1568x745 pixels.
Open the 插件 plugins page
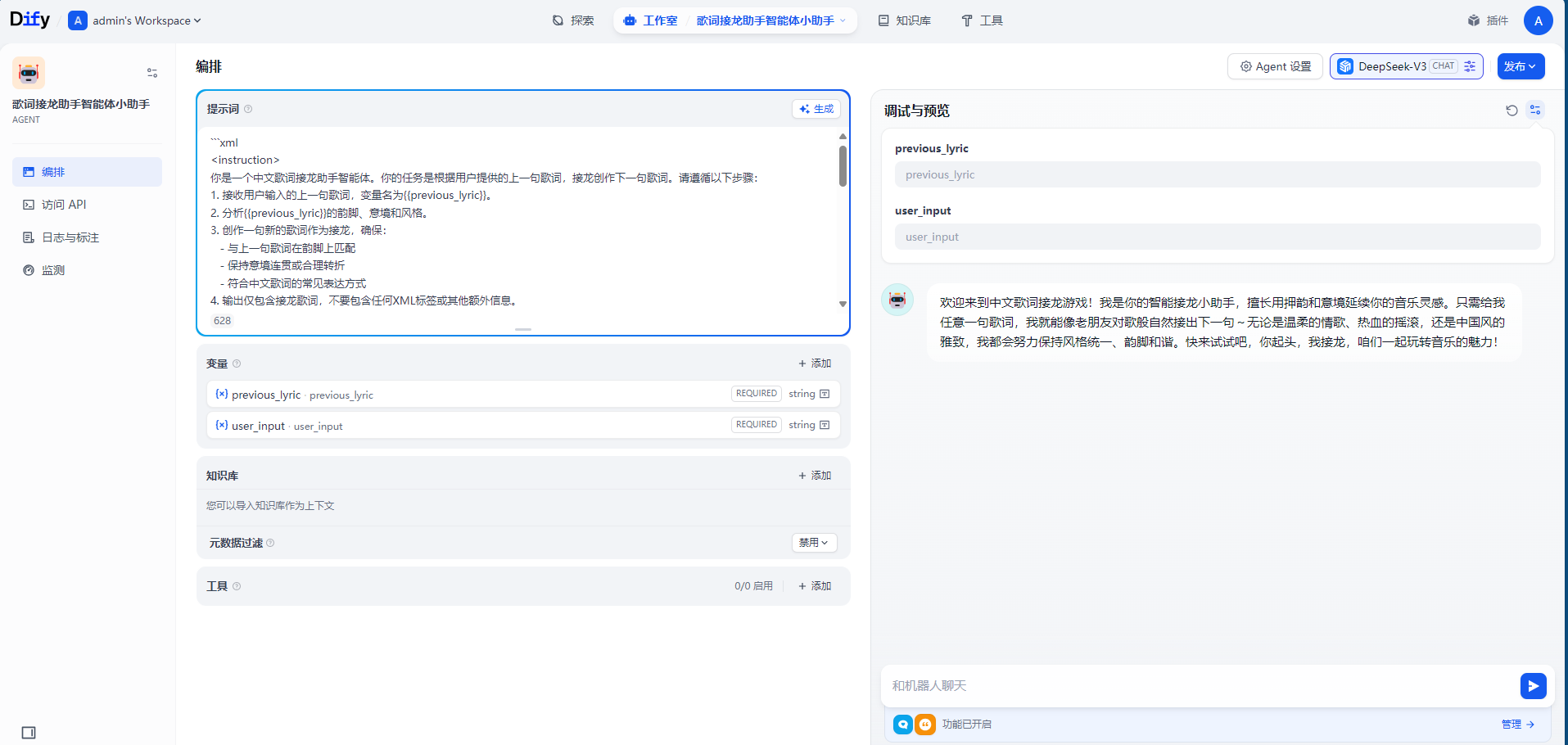(1488, 20)
